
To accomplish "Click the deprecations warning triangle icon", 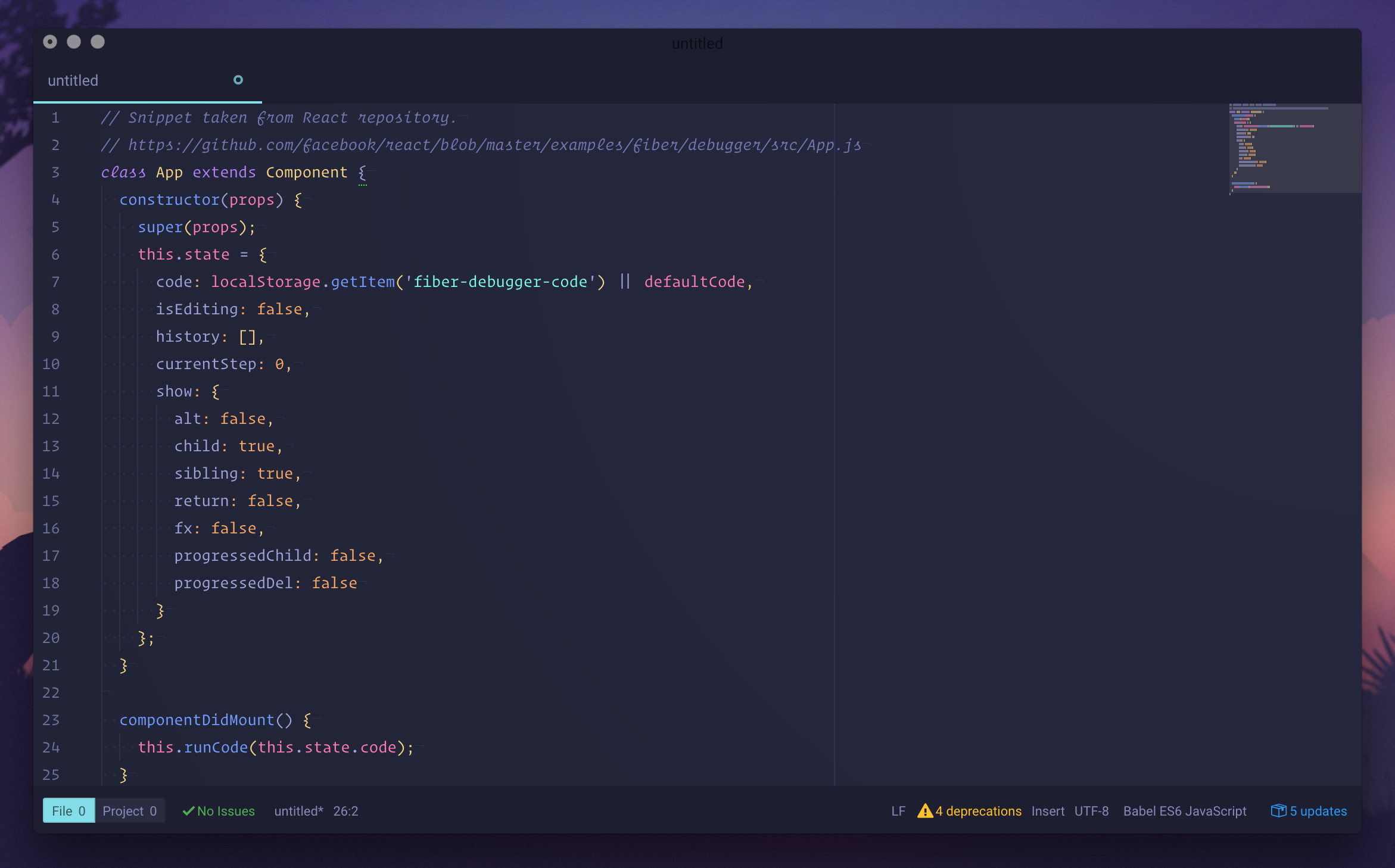I will pyautogui.click(x=925, y=811).
